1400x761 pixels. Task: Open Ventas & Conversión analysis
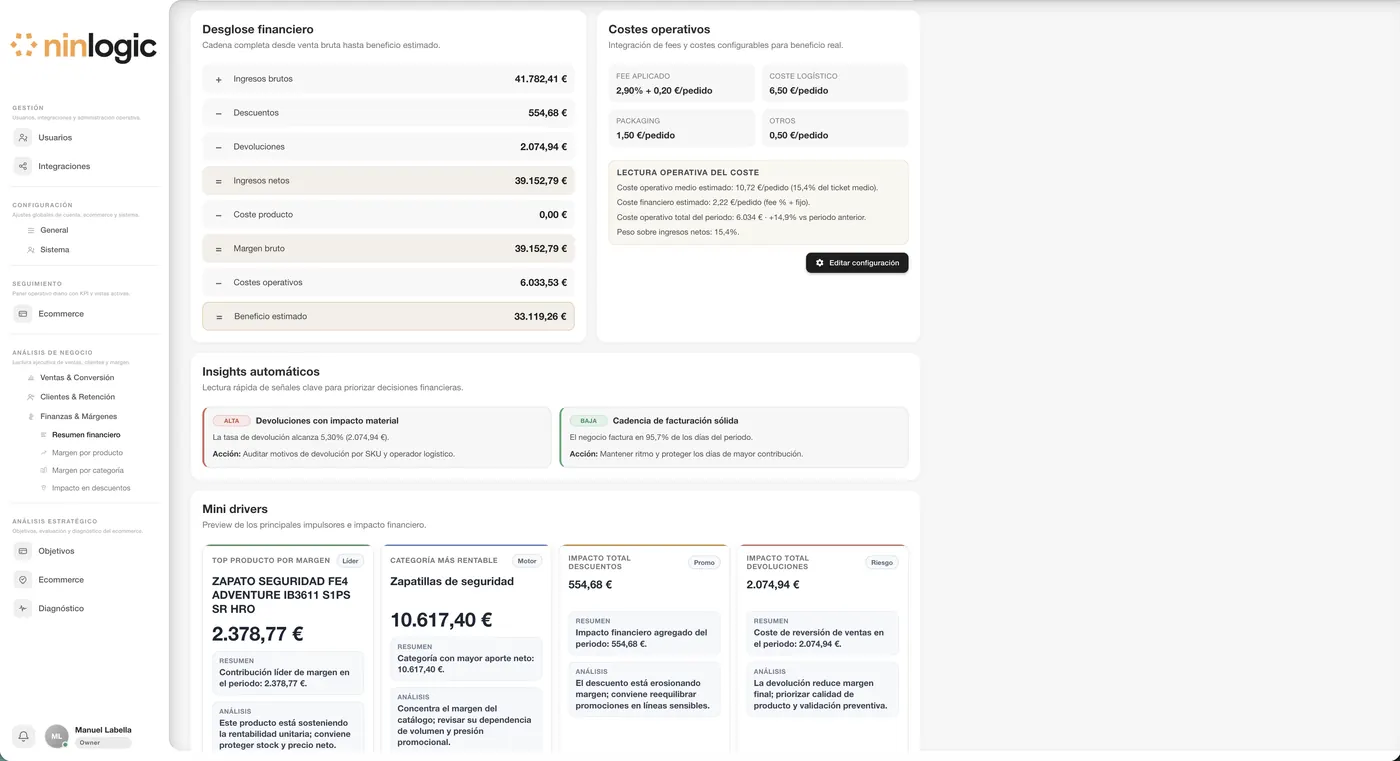(77, 378)
